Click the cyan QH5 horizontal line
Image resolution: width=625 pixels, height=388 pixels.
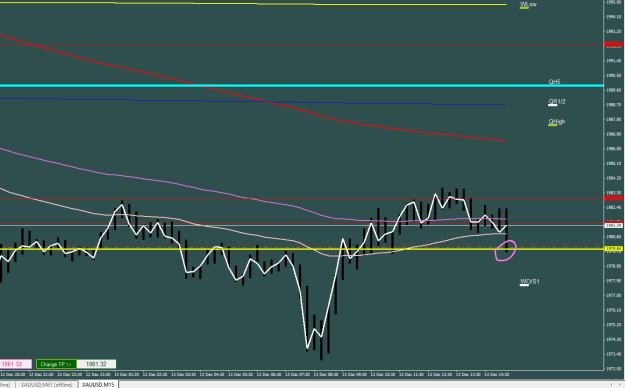click(302, 85)
